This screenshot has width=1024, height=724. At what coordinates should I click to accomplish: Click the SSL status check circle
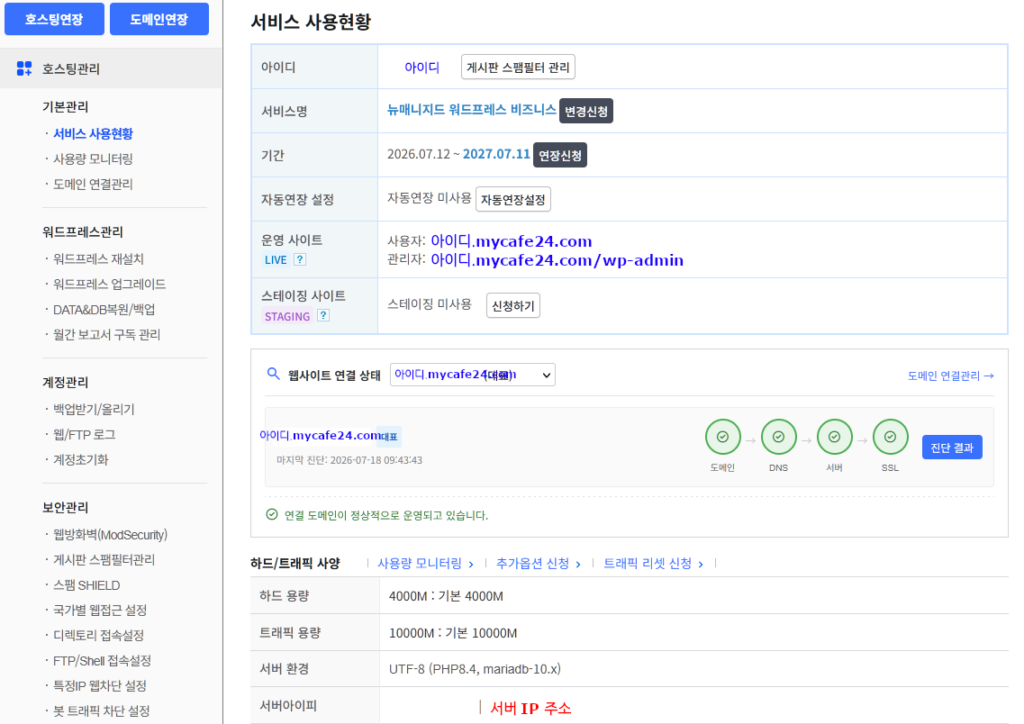tap(890, 437)
